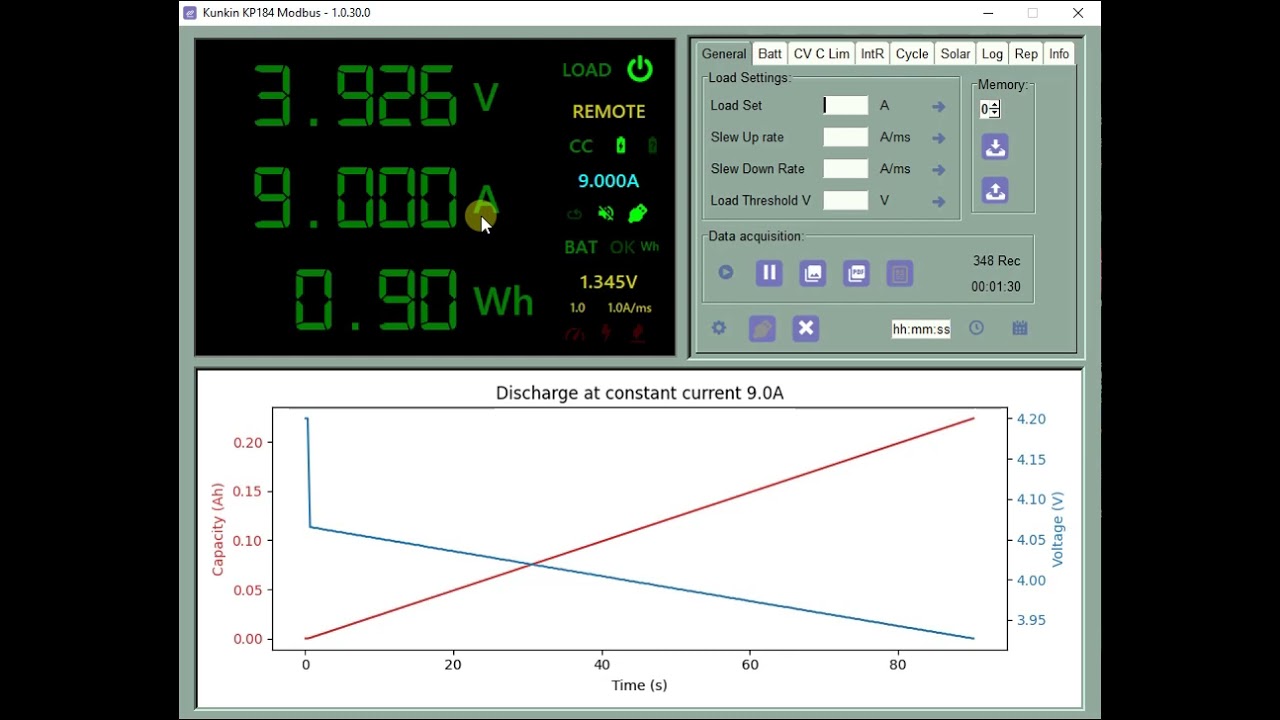The width and height of the screenshot is (1280, 720).
Task: Click the BAT indicator label
Action: point(581,247)
